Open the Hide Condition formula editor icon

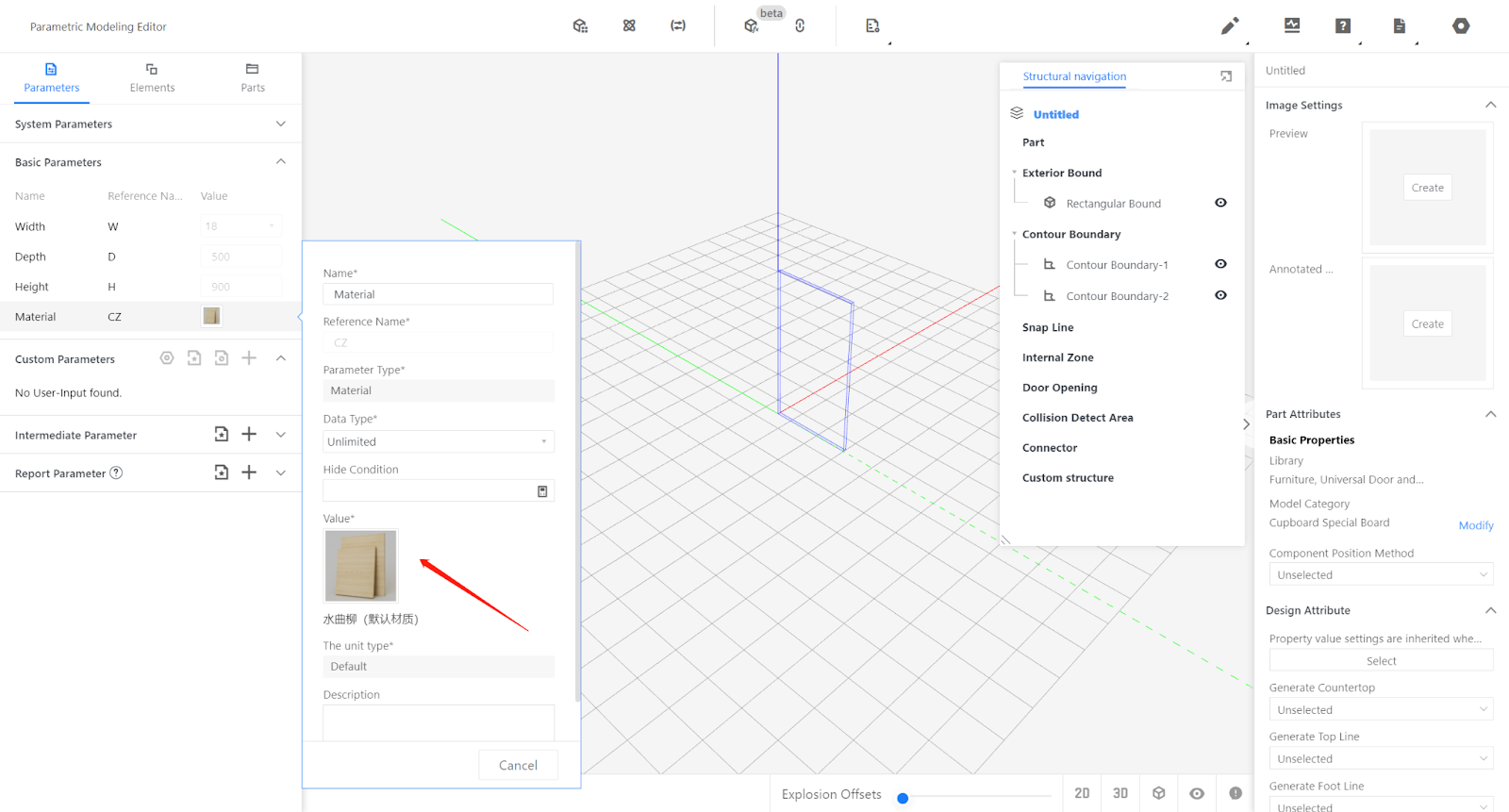[542, 491]
